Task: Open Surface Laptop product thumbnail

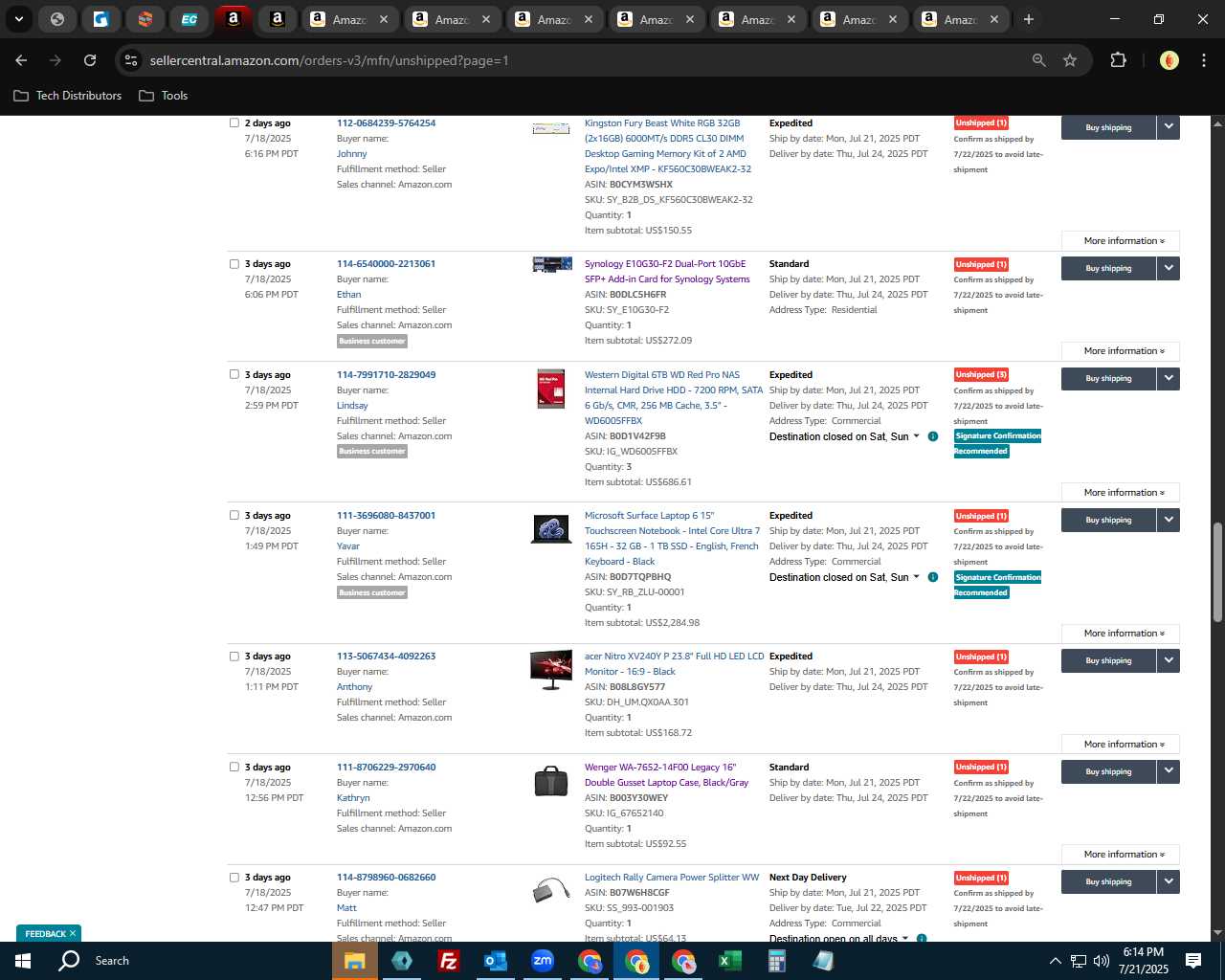Action: tap(551, 528)
